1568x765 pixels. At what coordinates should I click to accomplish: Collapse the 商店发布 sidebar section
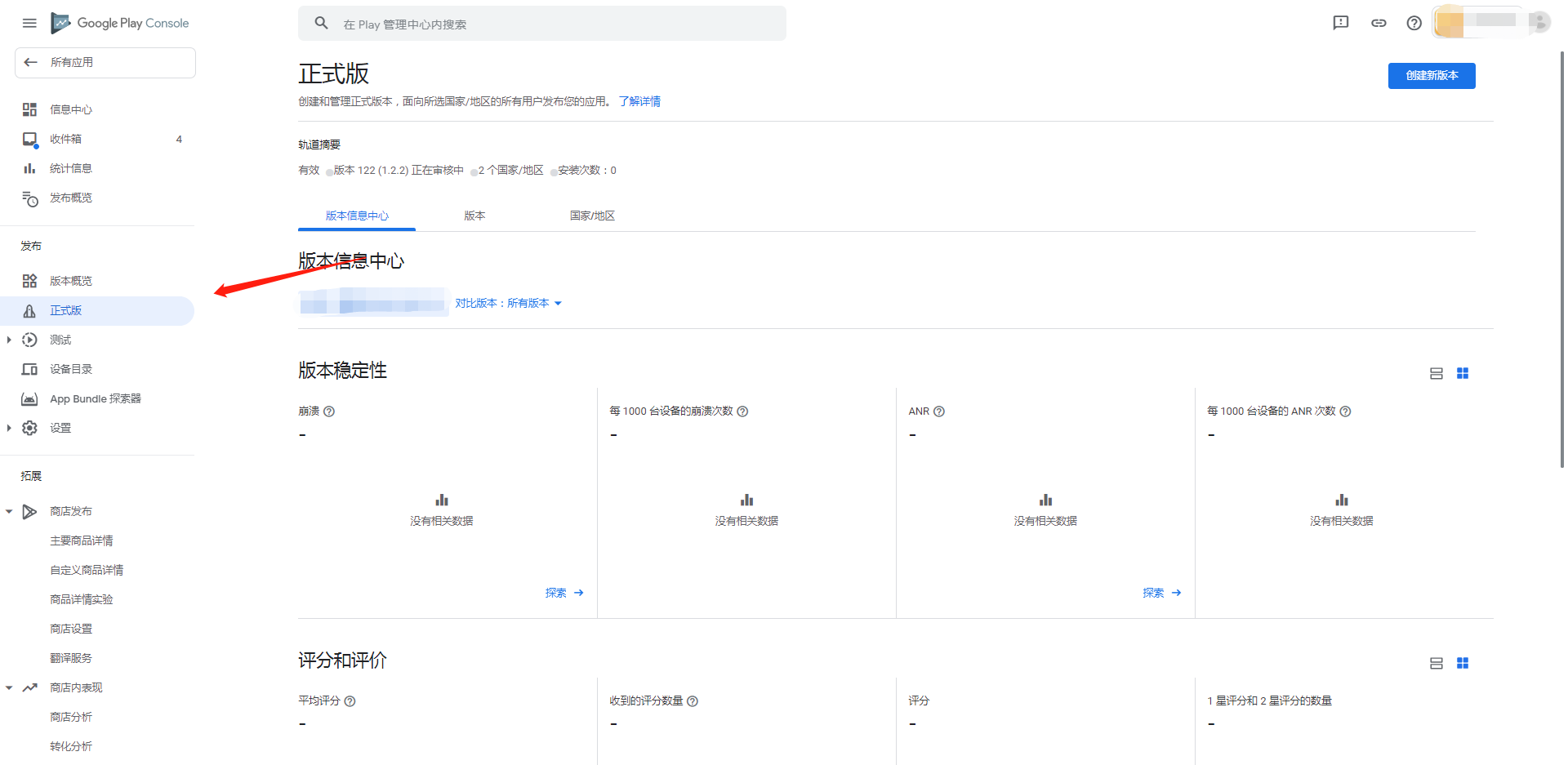(9, 511)
